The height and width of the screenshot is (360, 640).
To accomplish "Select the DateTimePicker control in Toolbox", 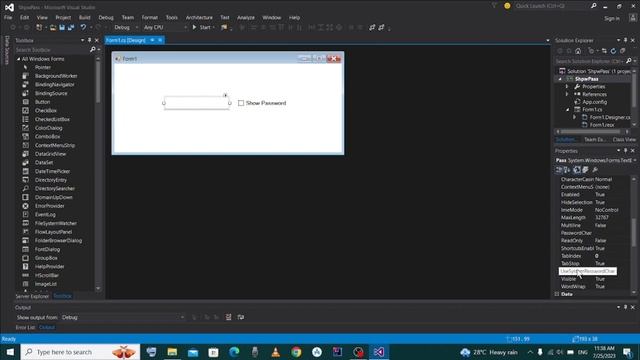I will (52, 171).
